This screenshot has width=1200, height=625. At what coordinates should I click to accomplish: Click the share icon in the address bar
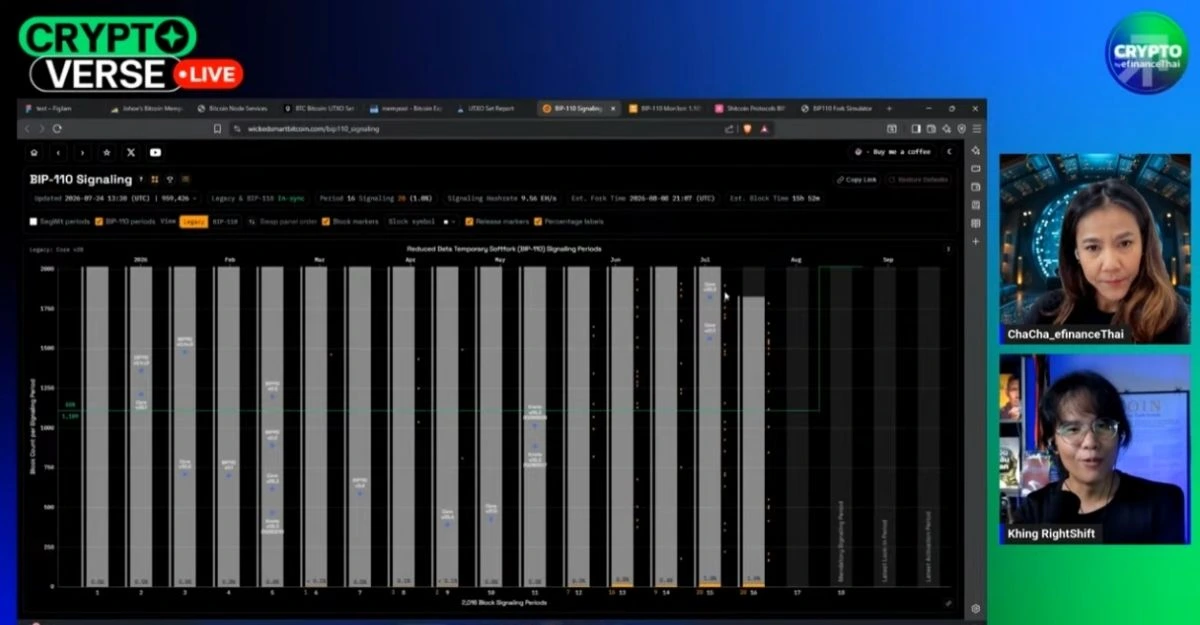coord(730,129)
